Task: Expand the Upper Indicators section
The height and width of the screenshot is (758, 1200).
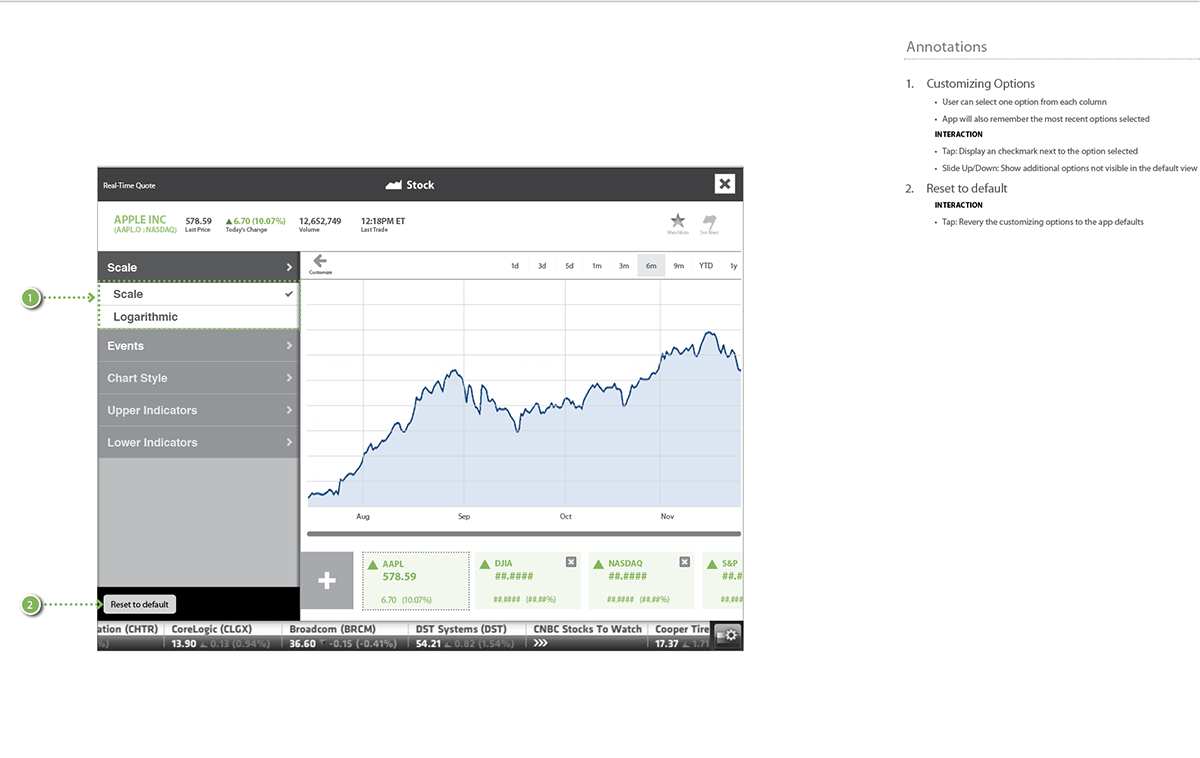Action: 198,410
